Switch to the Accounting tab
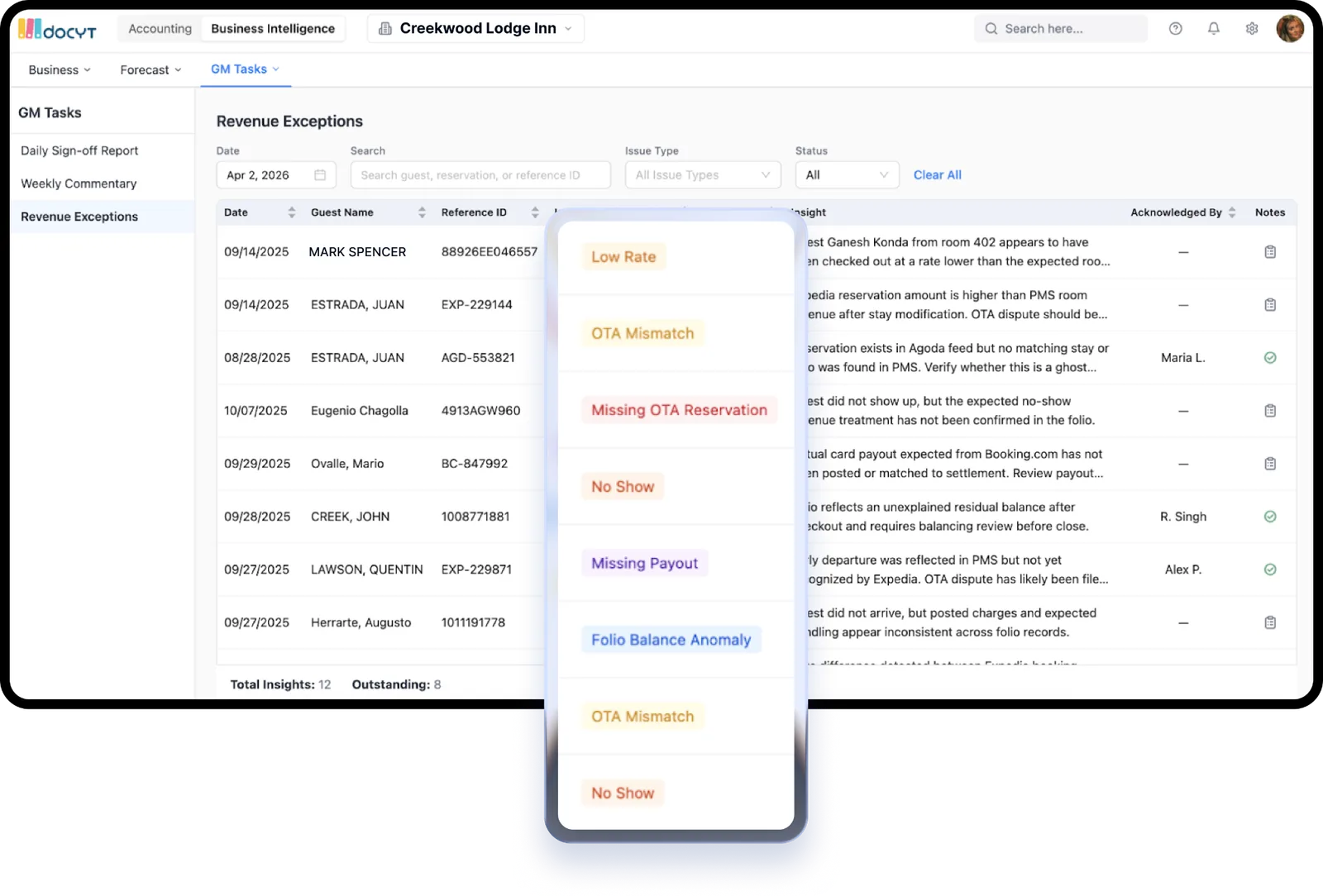Image resolution: width=1323 pixels, height=896 pixels. pyautogui.click(x=160, y=29)
